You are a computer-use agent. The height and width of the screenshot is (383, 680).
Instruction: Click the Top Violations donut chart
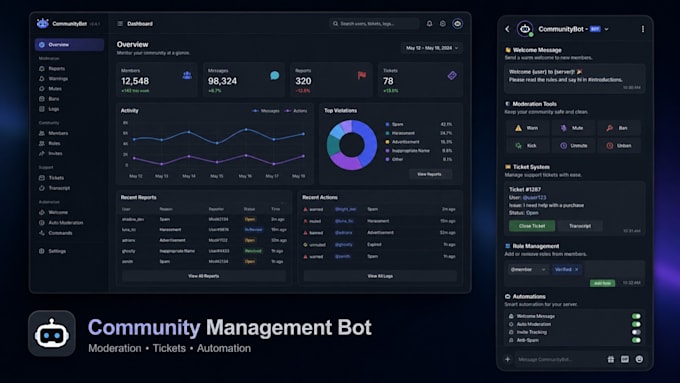[x=352, y=145]
